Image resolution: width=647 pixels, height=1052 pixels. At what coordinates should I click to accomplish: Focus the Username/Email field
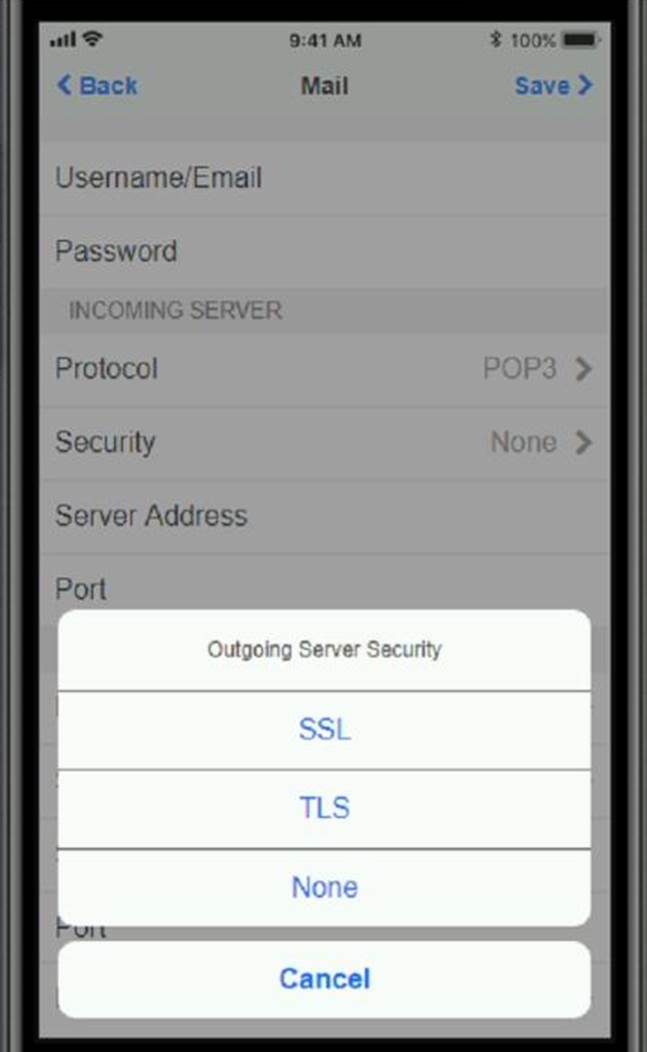[x=324, y=178]
